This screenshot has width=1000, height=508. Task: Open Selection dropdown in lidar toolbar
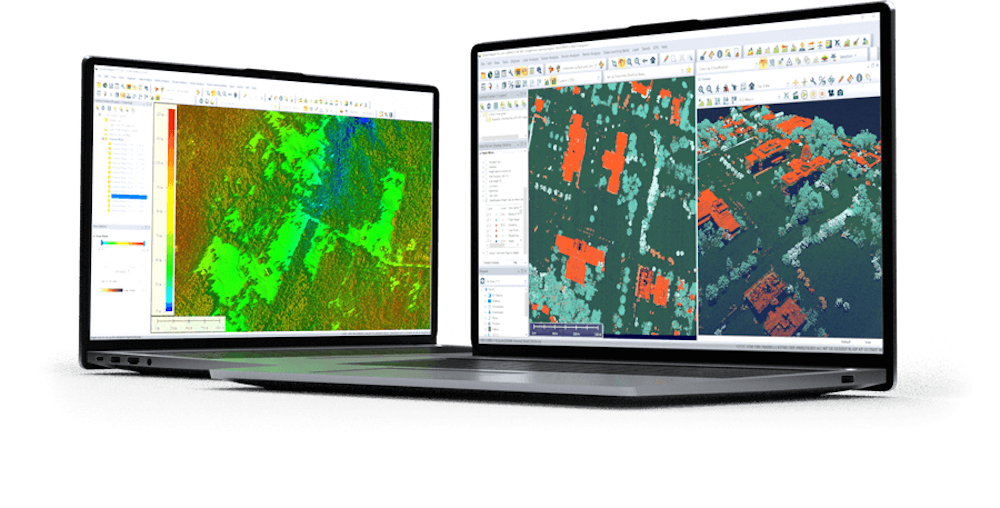pos(846,55)
